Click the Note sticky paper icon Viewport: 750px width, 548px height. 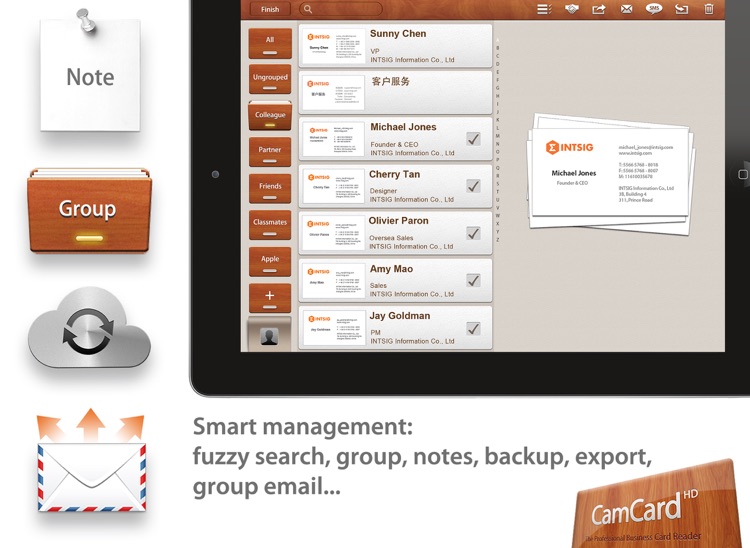click(x=90, y=72)
